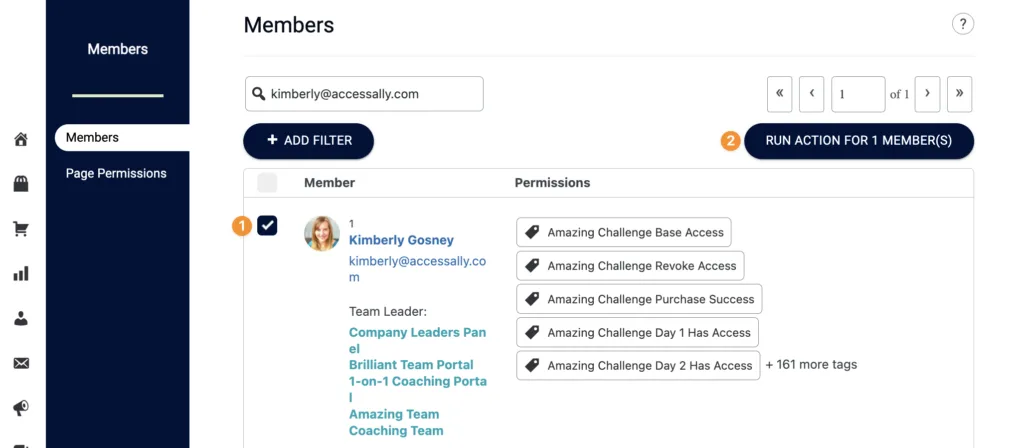1024x448 pixels.
Task: Click the Add Filter button
Action: point(308,141)
